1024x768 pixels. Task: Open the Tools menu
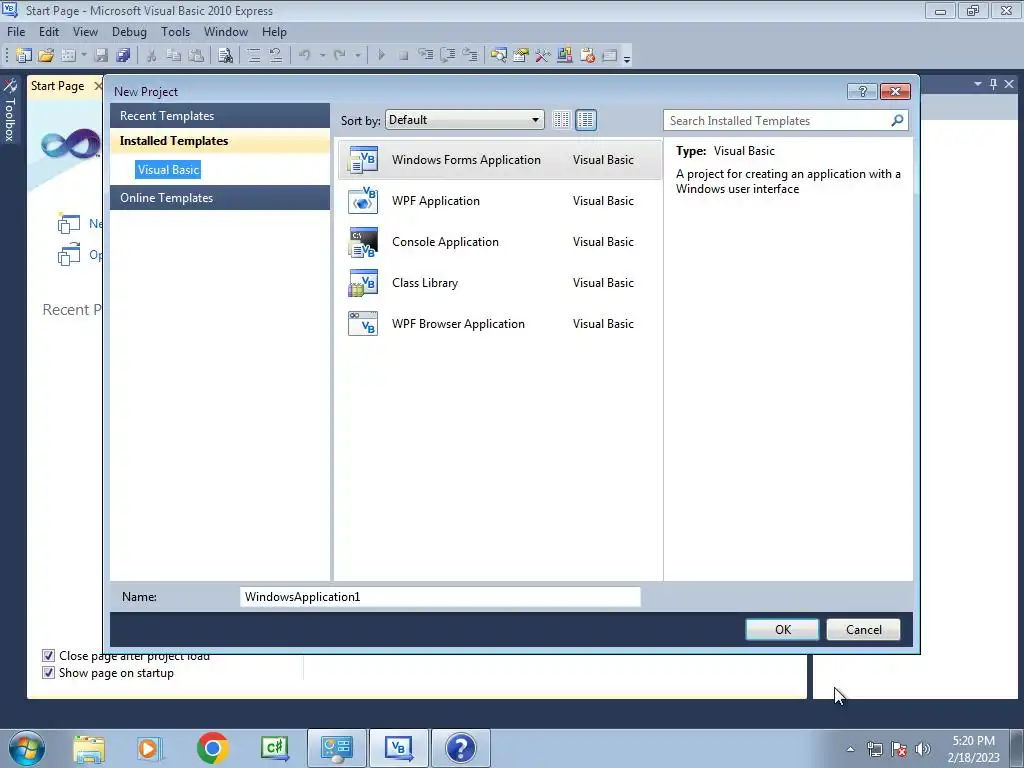point(176,31)
